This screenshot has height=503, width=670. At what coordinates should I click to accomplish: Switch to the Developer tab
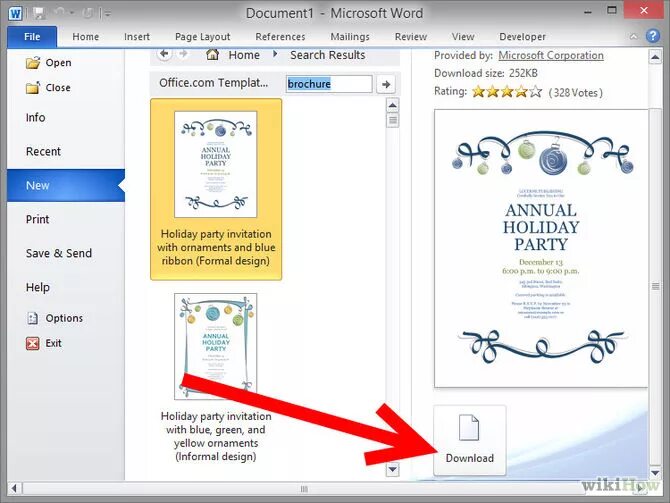click(522, 37)
